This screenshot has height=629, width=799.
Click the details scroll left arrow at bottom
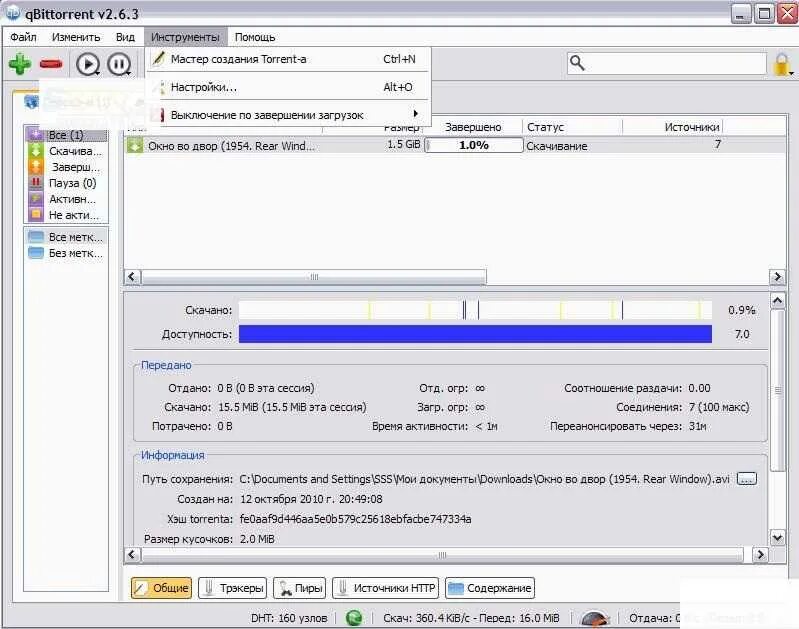(132, 555)
